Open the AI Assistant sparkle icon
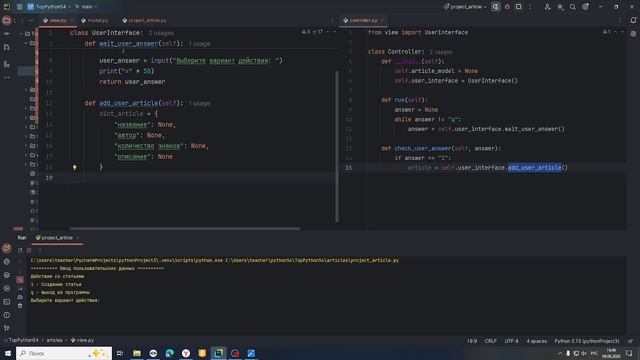Screen dimensions: 640x360 click(x=560, y=7)
